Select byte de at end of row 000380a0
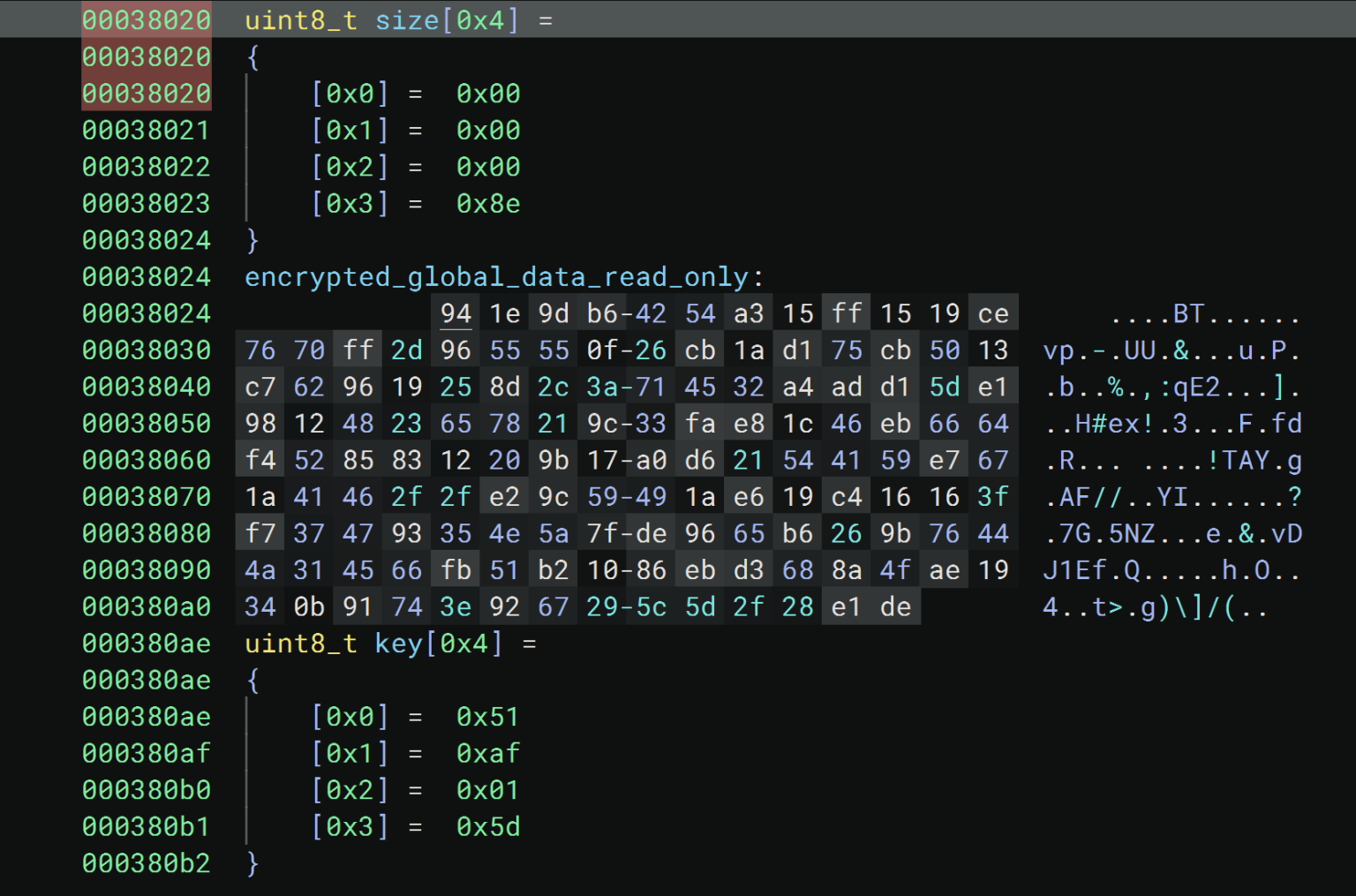 coord(894,606)
